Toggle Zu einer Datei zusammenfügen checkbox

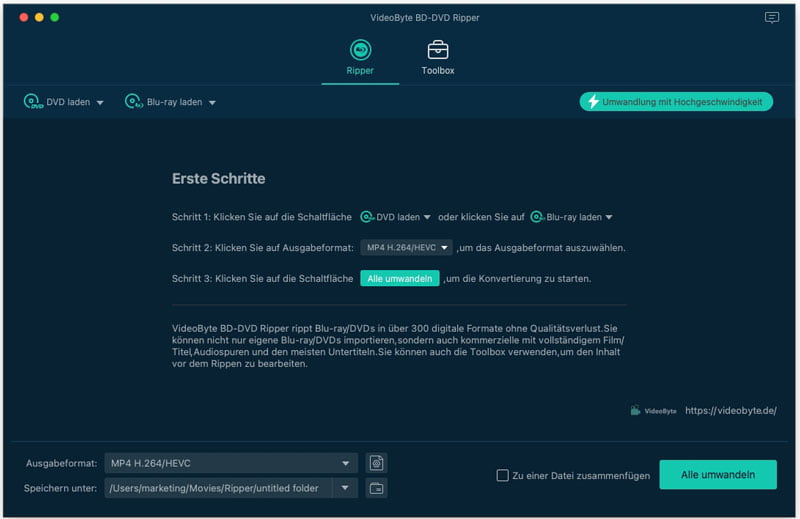click(x=503, y=475)
